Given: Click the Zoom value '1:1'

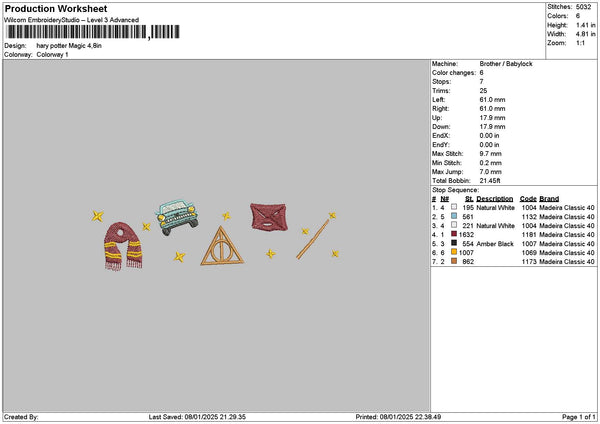Looking at the screenshot, I should point(580,43).
